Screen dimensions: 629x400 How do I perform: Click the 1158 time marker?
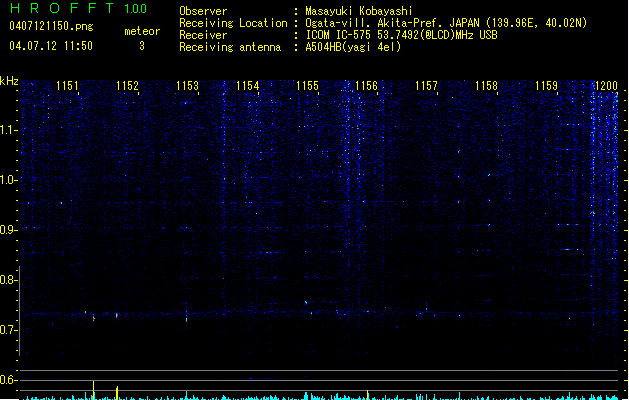click(x=487, y=86)
